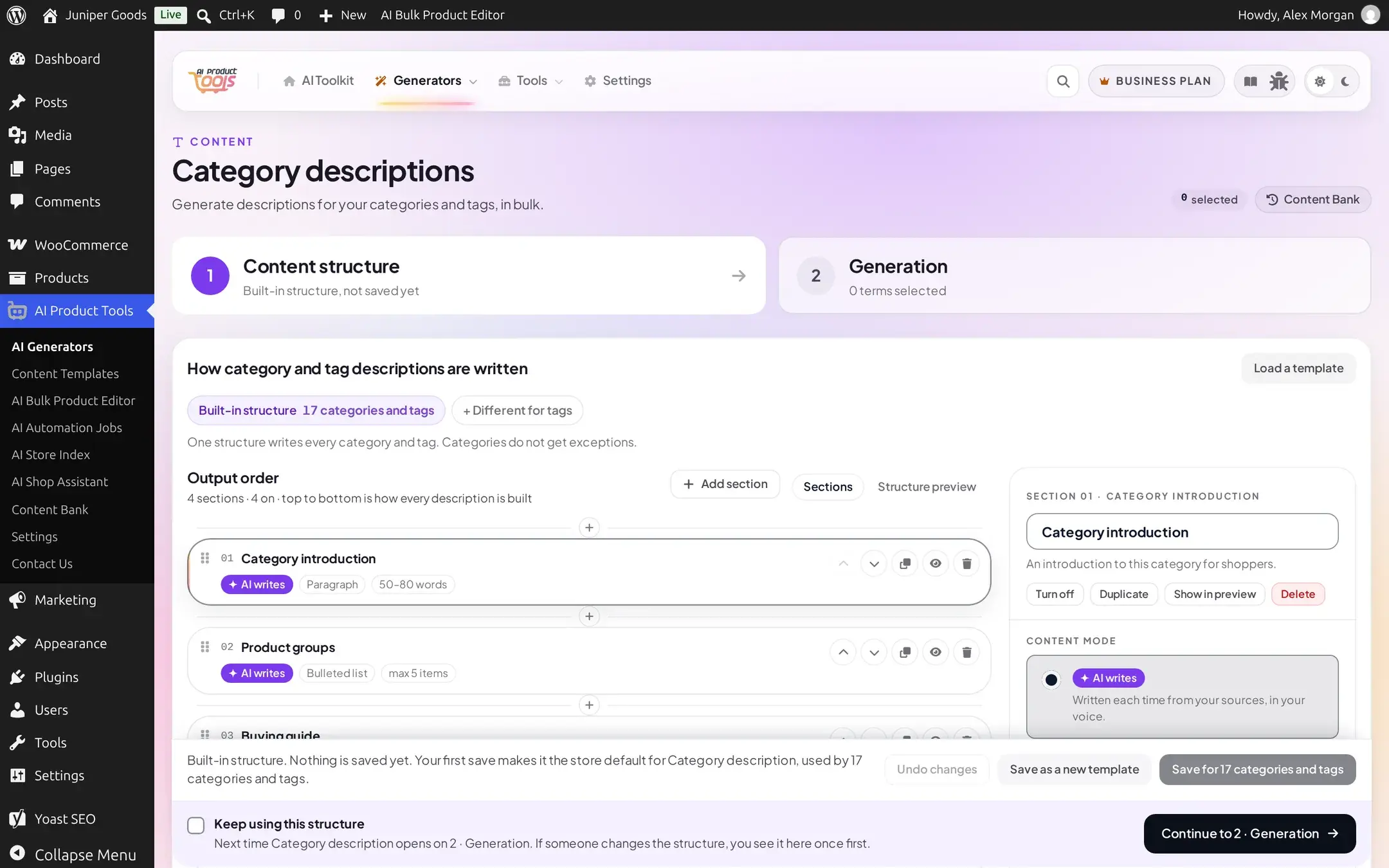Image resolution: width=1389 pixels, height=868 pixels.
Task: Toggle preview eye for Product groups
Action: [936, 652]
